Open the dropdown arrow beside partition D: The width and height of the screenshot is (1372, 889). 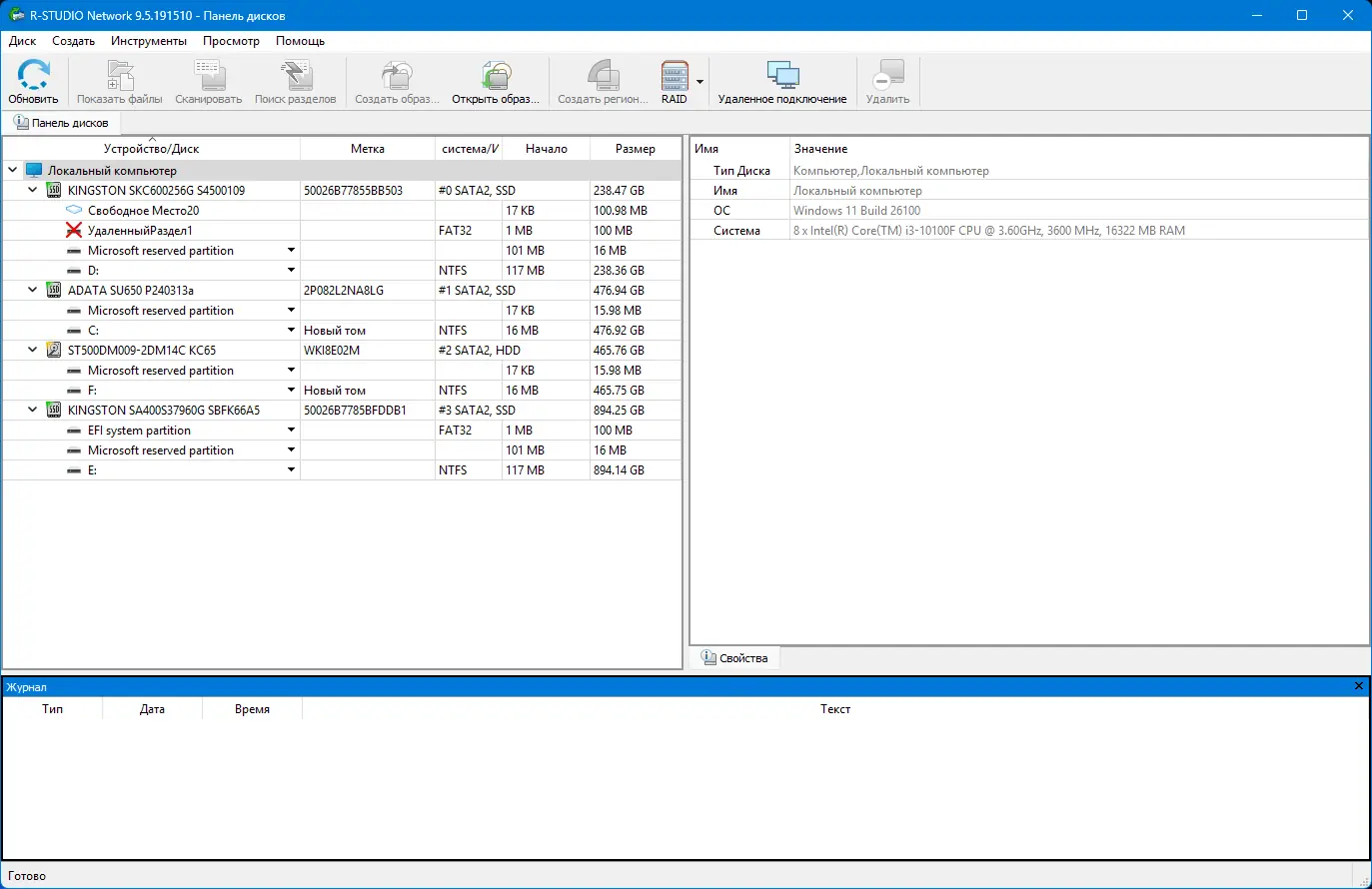coord(291,270)
